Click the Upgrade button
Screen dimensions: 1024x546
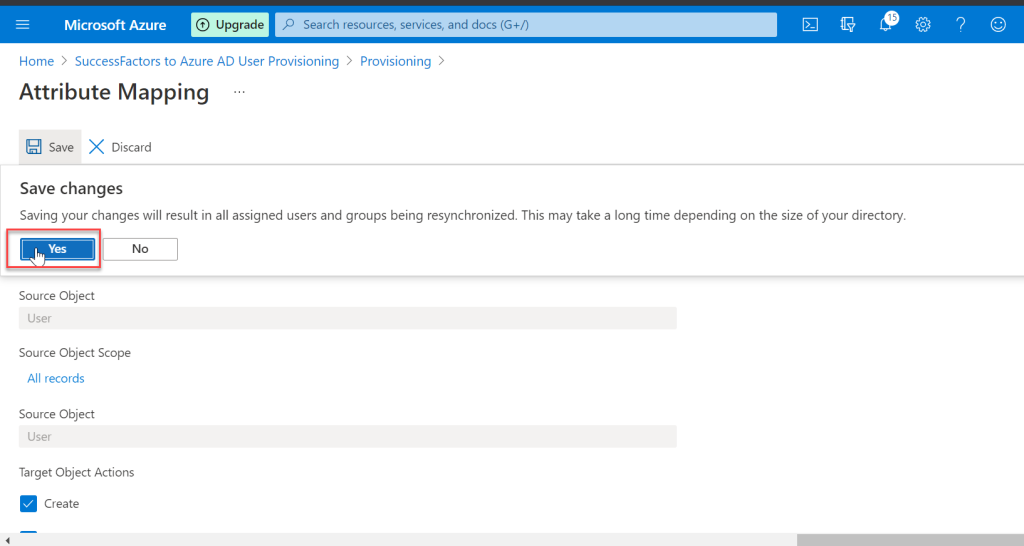230,25
